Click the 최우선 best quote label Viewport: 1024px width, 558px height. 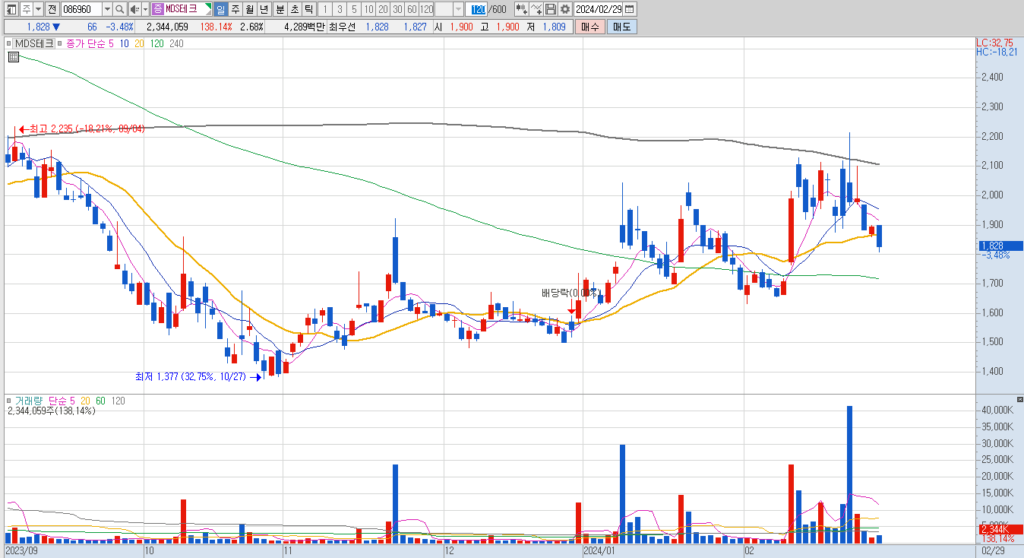point(340,27)
